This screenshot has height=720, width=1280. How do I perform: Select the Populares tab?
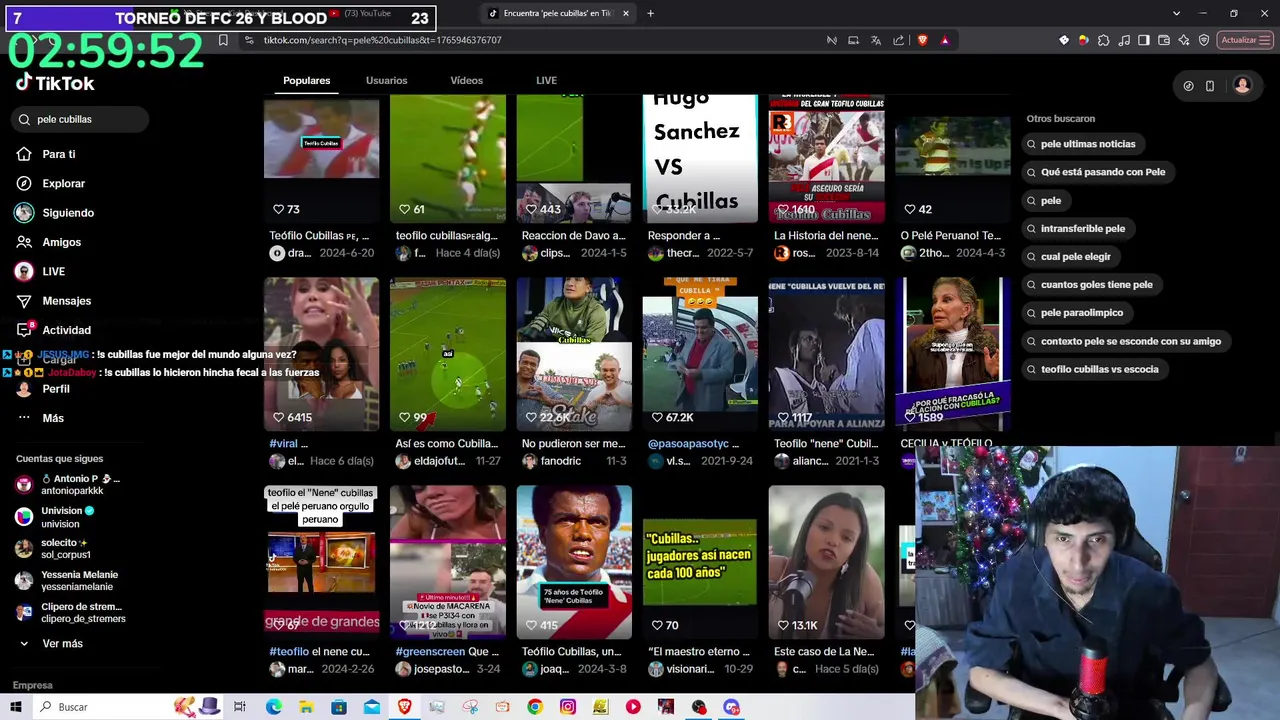click(x=306, y=80)
